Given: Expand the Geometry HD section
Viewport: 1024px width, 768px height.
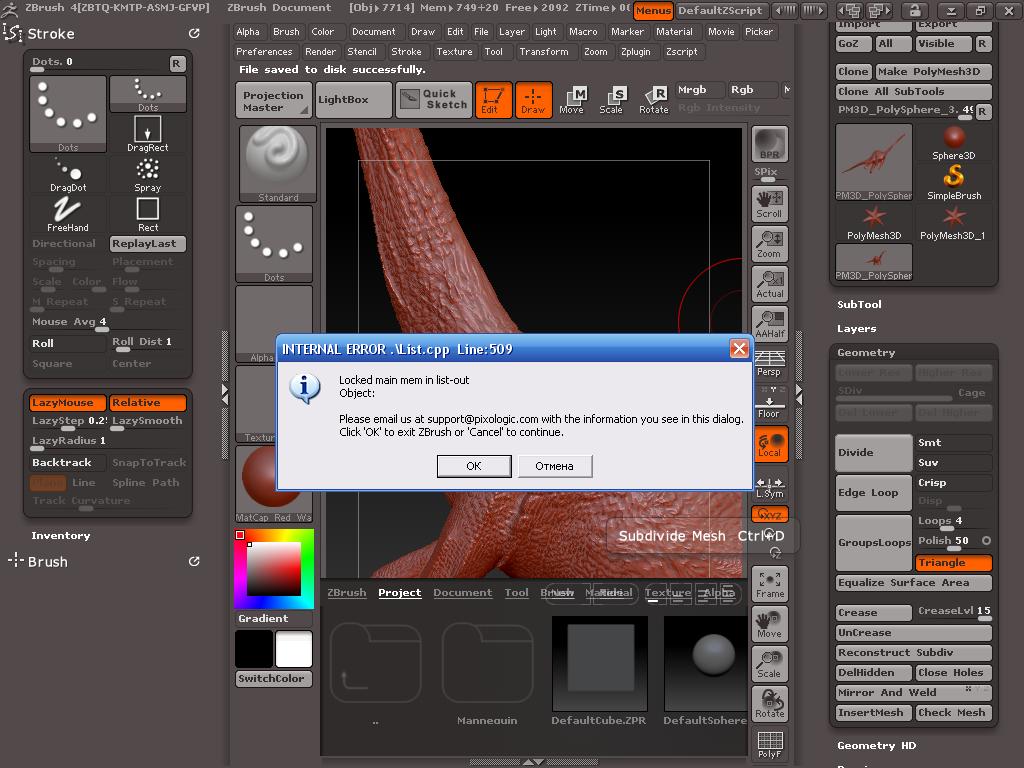Looking at the screenshot, I should (x=876, y=746).
